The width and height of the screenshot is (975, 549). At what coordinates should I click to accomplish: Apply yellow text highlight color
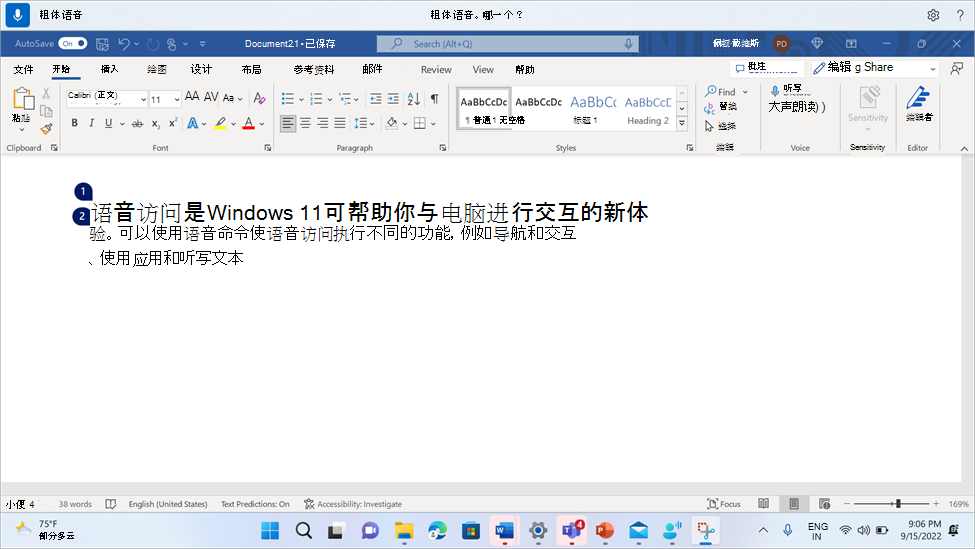220,123
